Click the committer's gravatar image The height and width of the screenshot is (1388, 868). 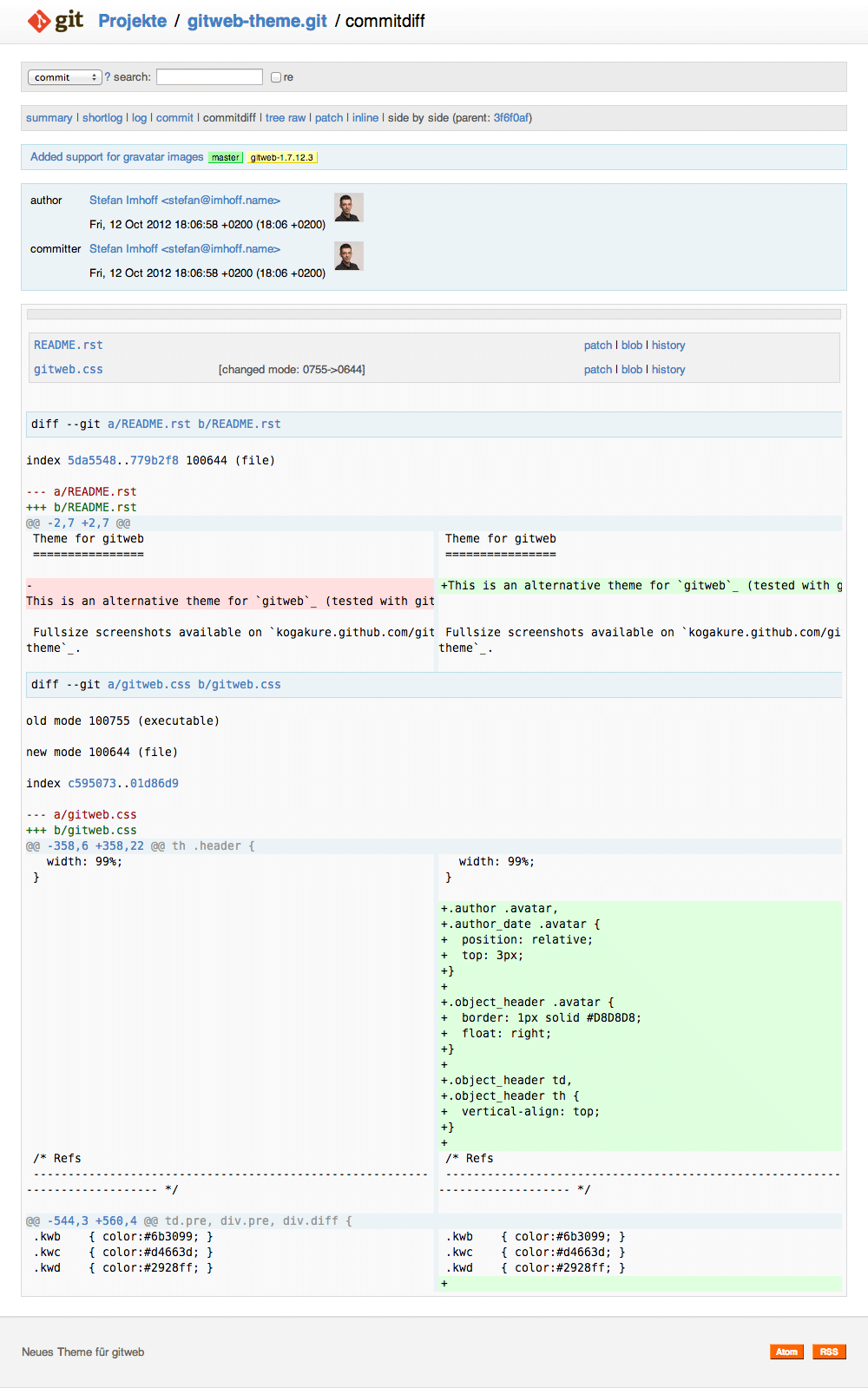[x=348, y=256]
